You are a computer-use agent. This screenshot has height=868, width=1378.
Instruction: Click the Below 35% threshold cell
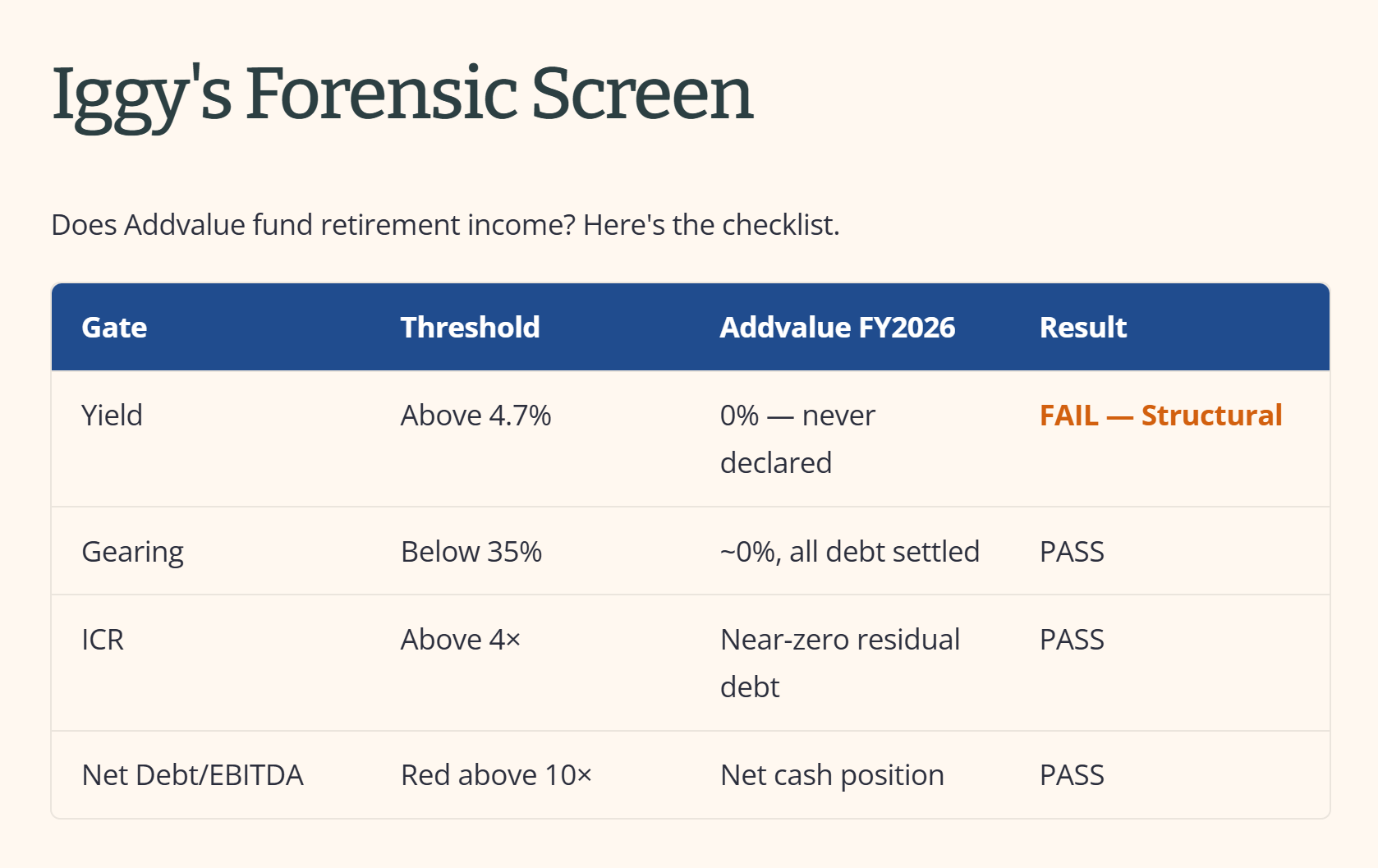[471, 552]
